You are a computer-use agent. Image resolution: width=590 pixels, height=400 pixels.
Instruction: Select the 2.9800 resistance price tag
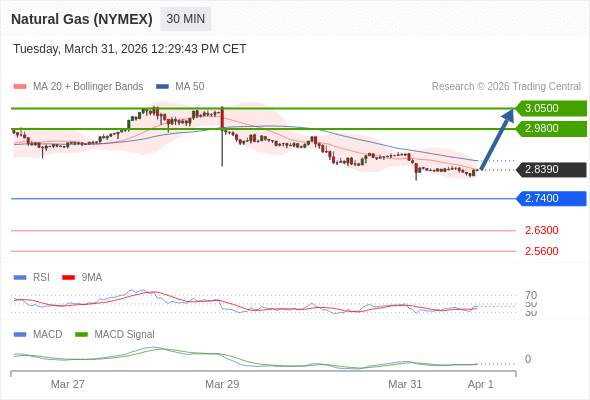tap(551, 129)
